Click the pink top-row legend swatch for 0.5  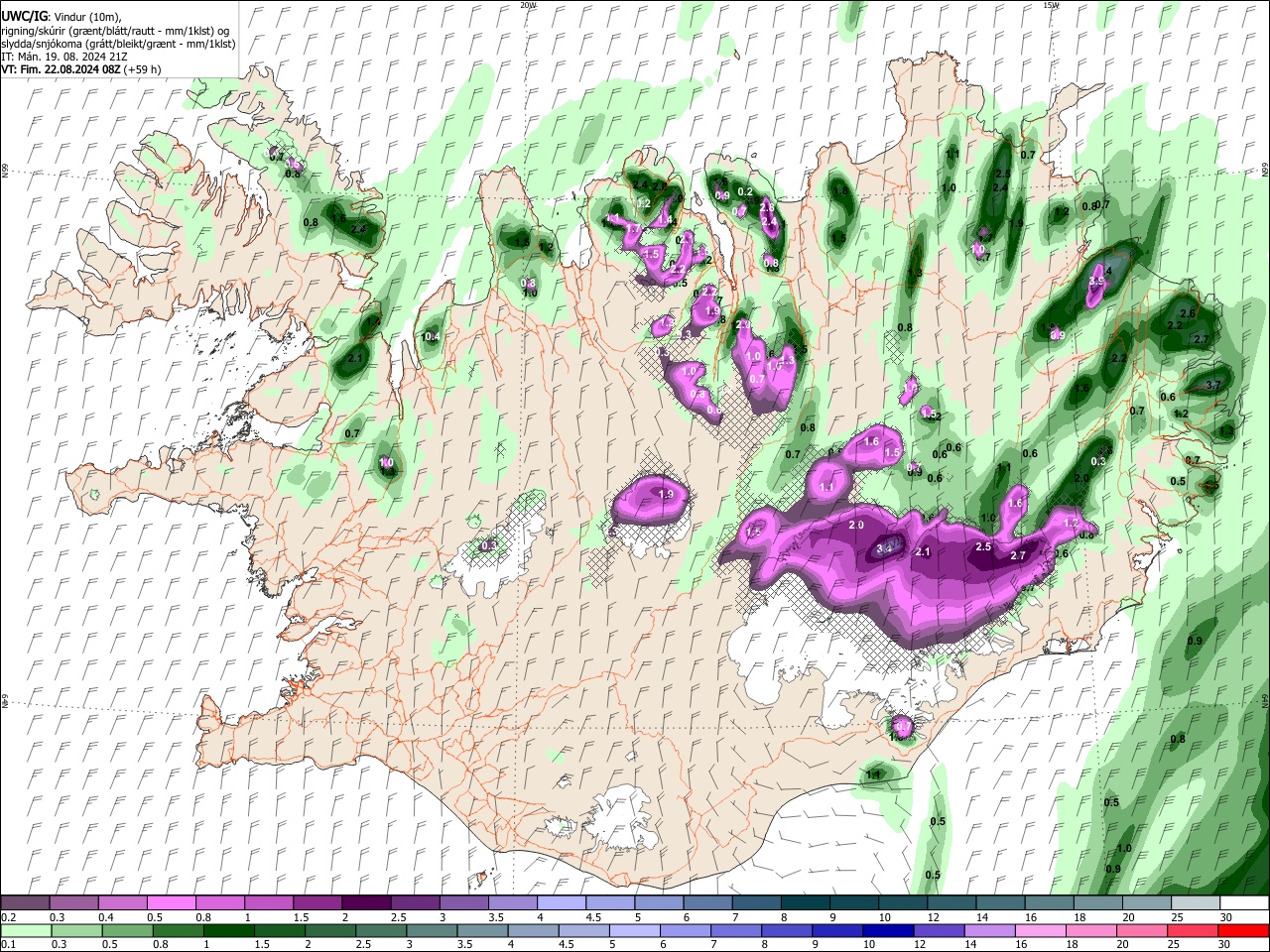(172, 903)
